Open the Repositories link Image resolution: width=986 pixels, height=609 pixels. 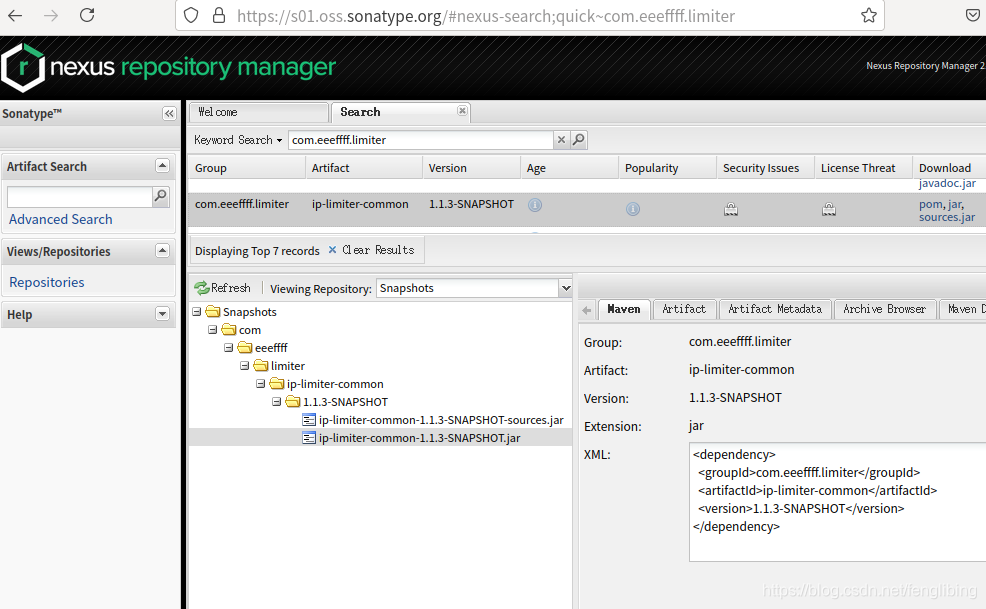47,282
